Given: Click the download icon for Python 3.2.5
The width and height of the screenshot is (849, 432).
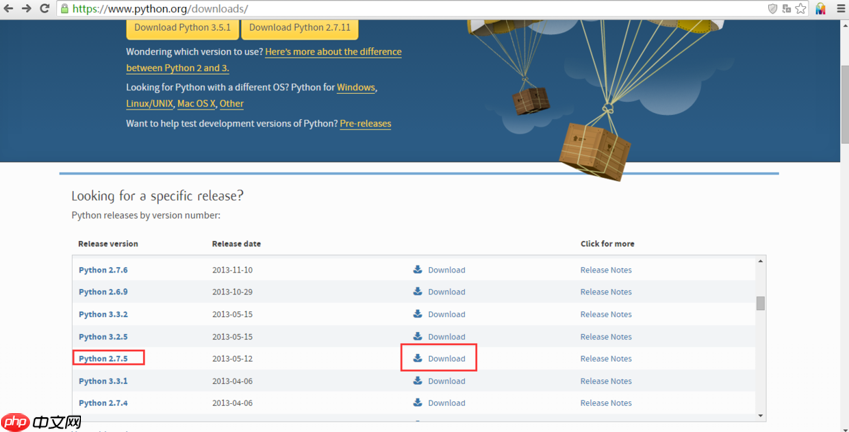Looking at the screenshot, I should (x=417, y=336).
